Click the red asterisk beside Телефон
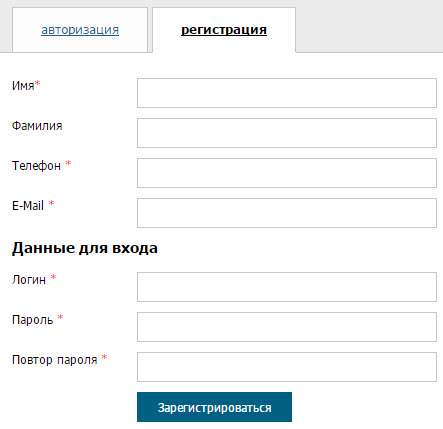This screenshot has height=429, width=443. pyautogui.click(x=68, y=163)
